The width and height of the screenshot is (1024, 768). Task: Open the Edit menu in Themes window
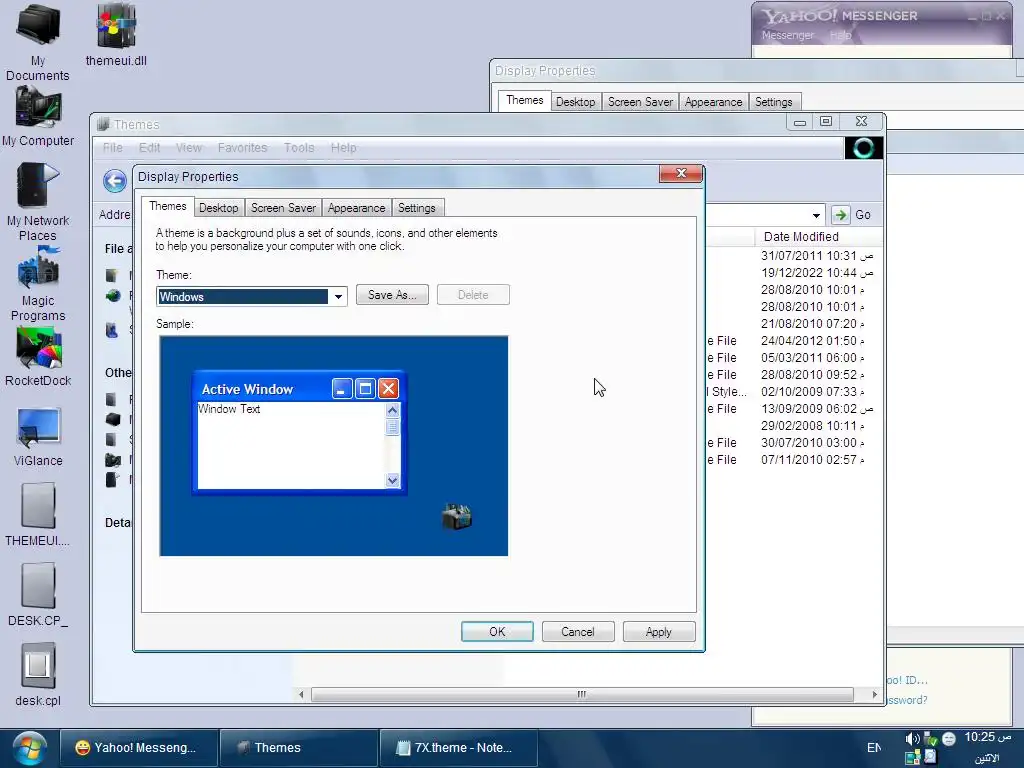click(x=149, y=148)
